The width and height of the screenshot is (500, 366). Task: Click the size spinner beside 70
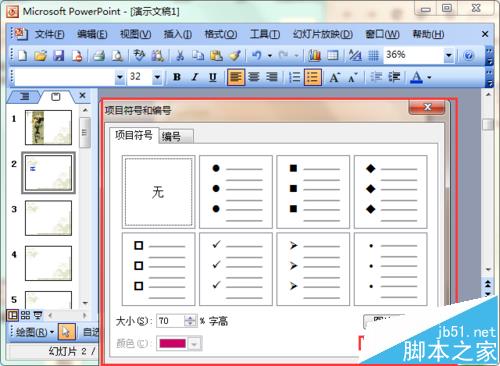(190, 321)
